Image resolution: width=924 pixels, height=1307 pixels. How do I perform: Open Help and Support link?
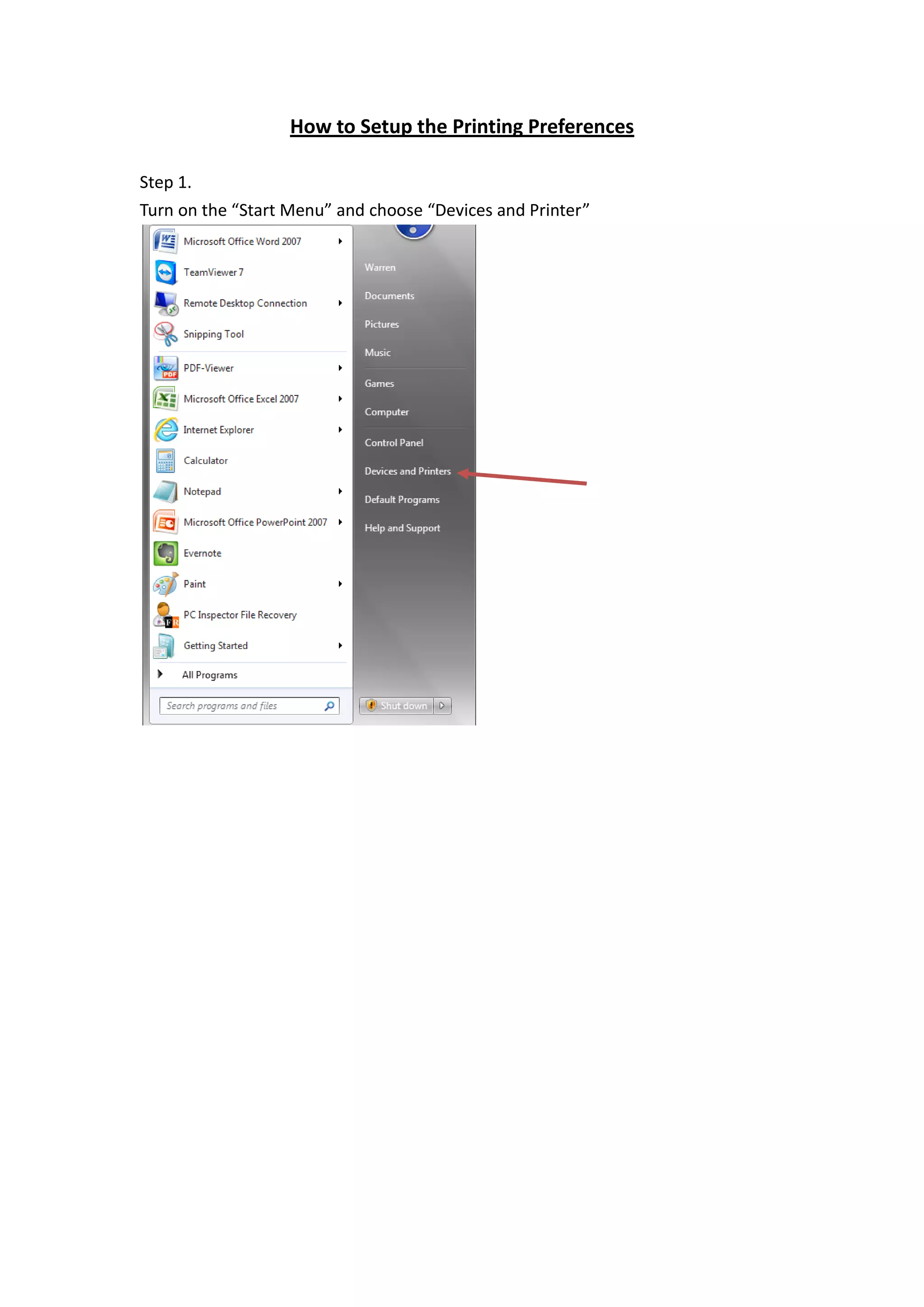[x=402, y=528]
